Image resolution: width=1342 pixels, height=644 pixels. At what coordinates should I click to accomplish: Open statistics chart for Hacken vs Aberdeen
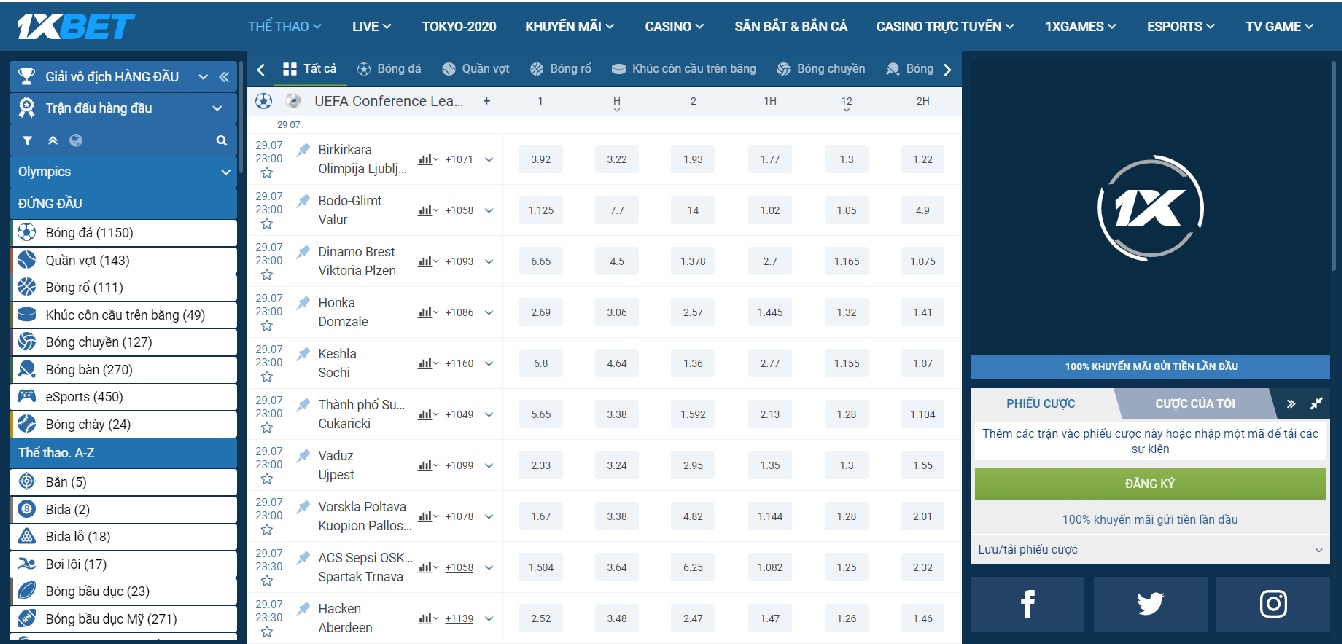point(425,618)
